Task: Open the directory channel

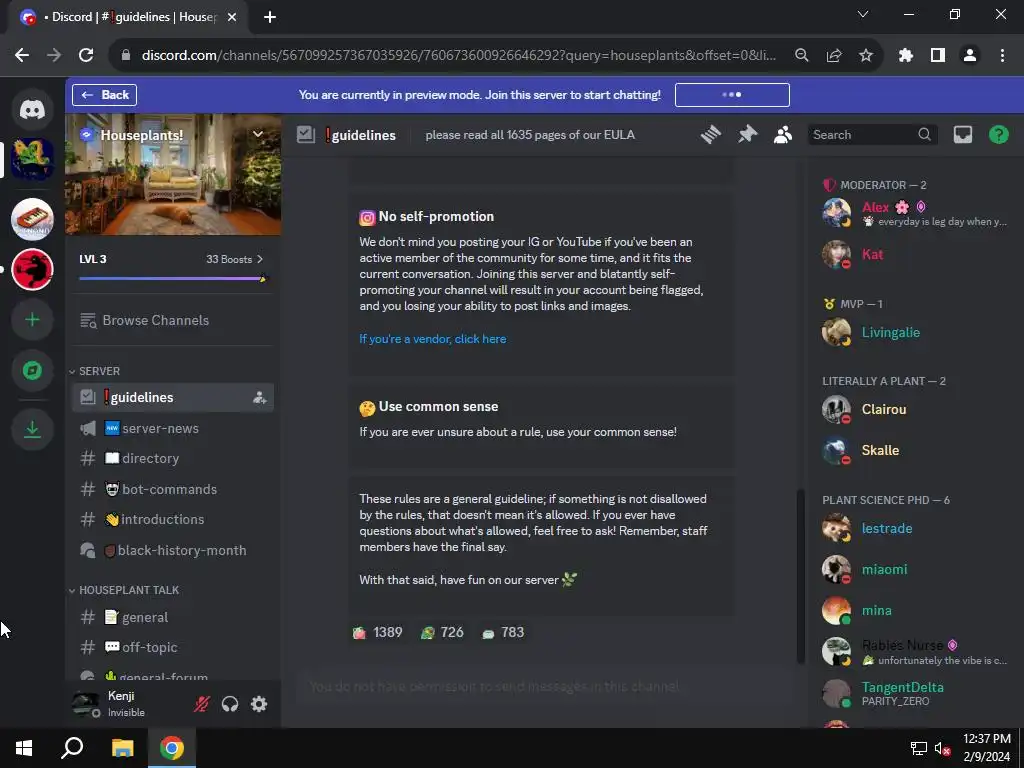Action: click(172, 458)
